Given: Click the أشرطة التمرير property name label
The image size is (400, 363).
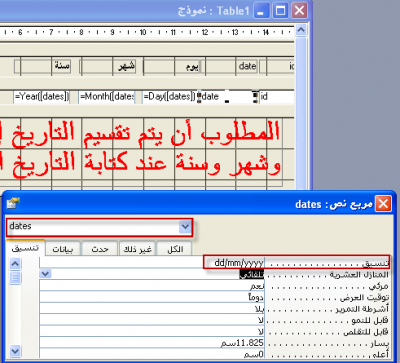Looking at the screenshot, I should (x=362, y=309).
